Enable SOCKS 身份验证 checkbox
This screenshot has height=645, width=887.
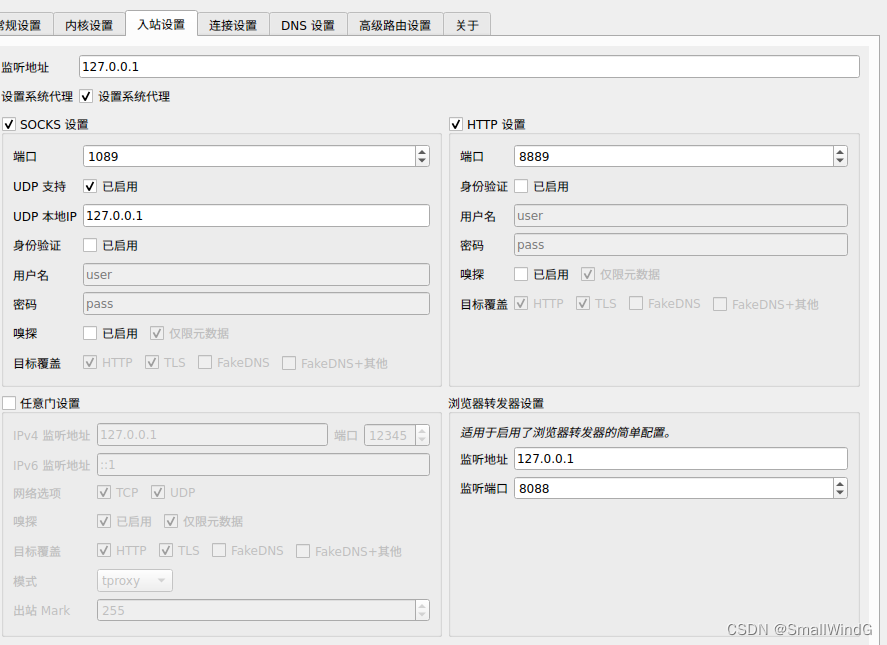coord(90,245)
